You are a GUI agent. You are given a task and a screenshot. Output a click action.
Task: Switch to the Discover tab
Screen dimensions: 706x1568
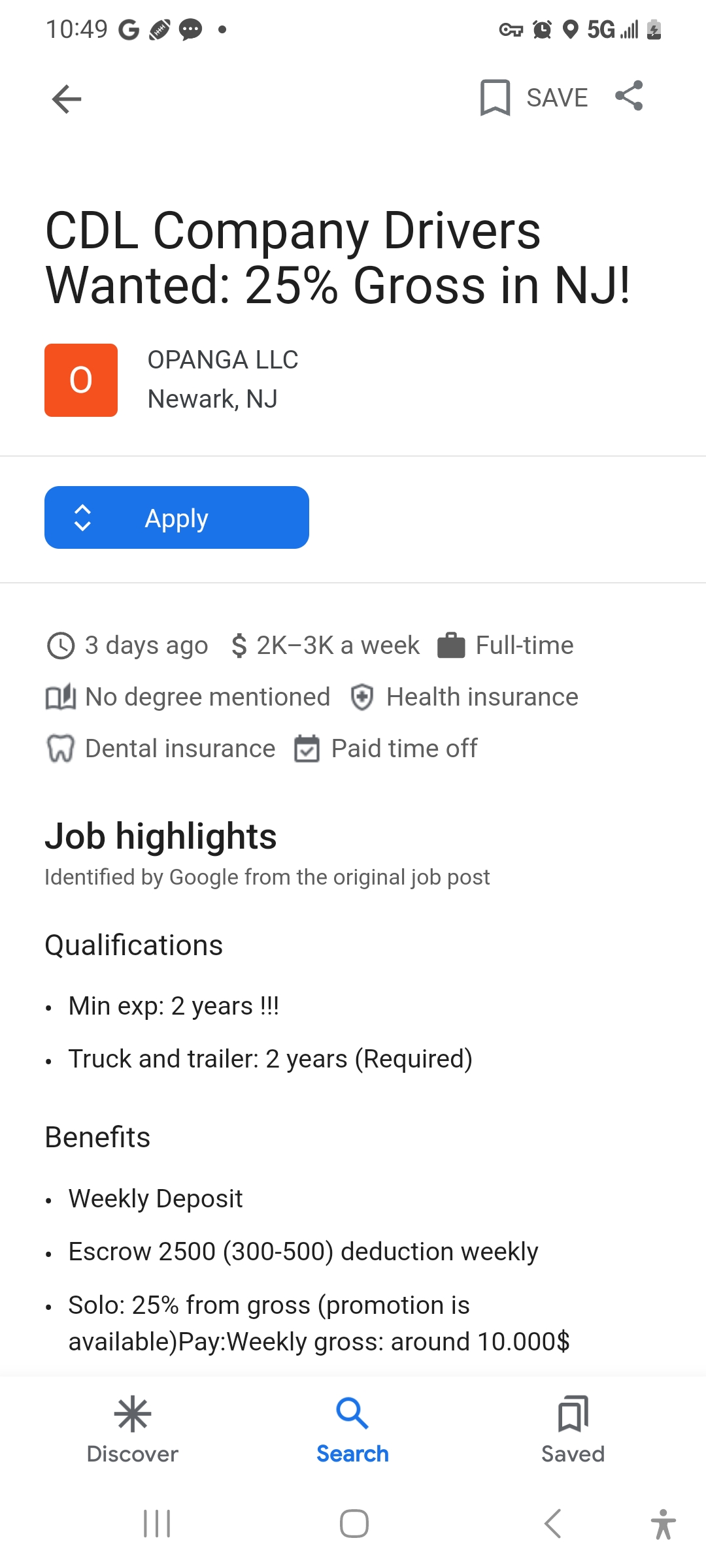click(x=133, y=1429)
